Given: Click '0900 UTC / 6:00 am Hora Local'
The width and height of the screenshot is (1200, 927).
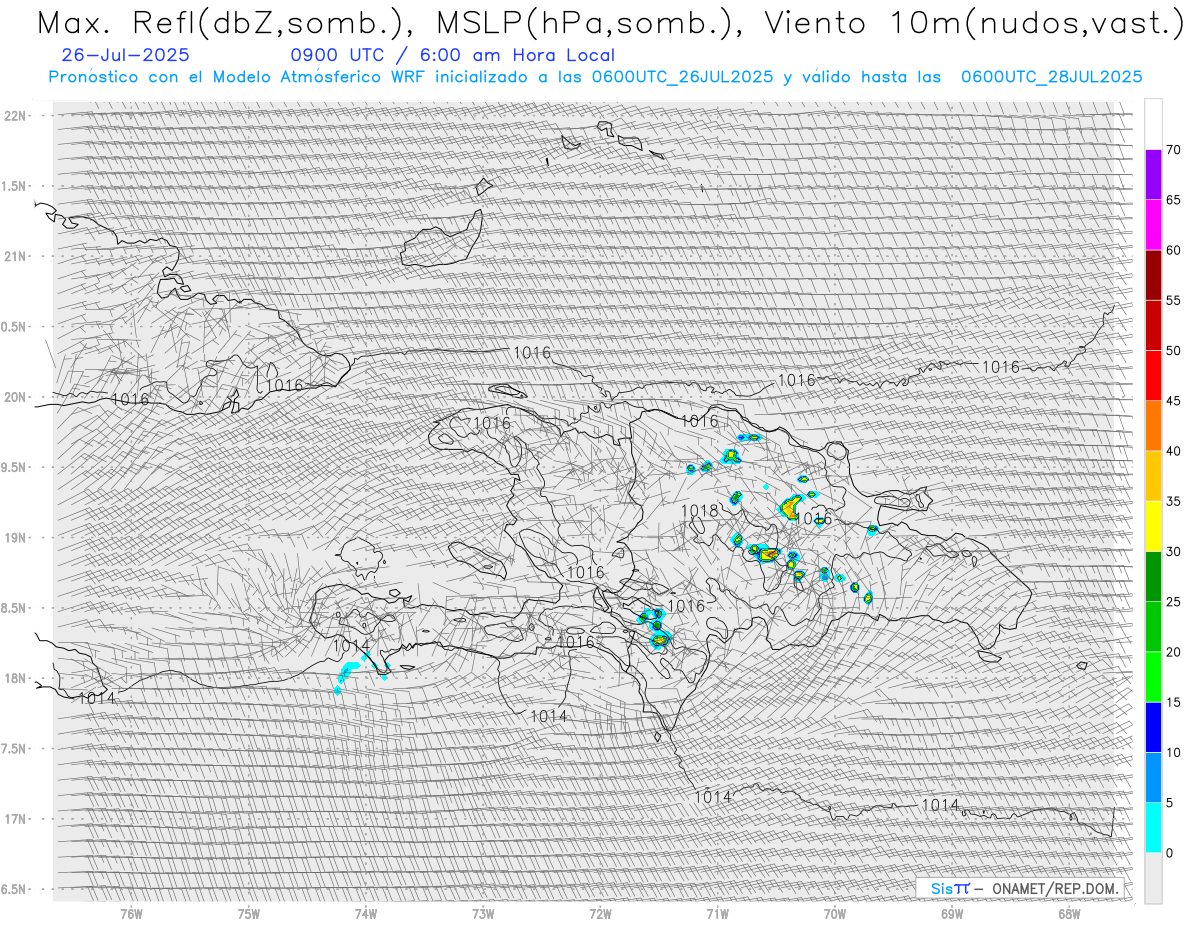Looking at the screenshot, I should coord(453,56).
